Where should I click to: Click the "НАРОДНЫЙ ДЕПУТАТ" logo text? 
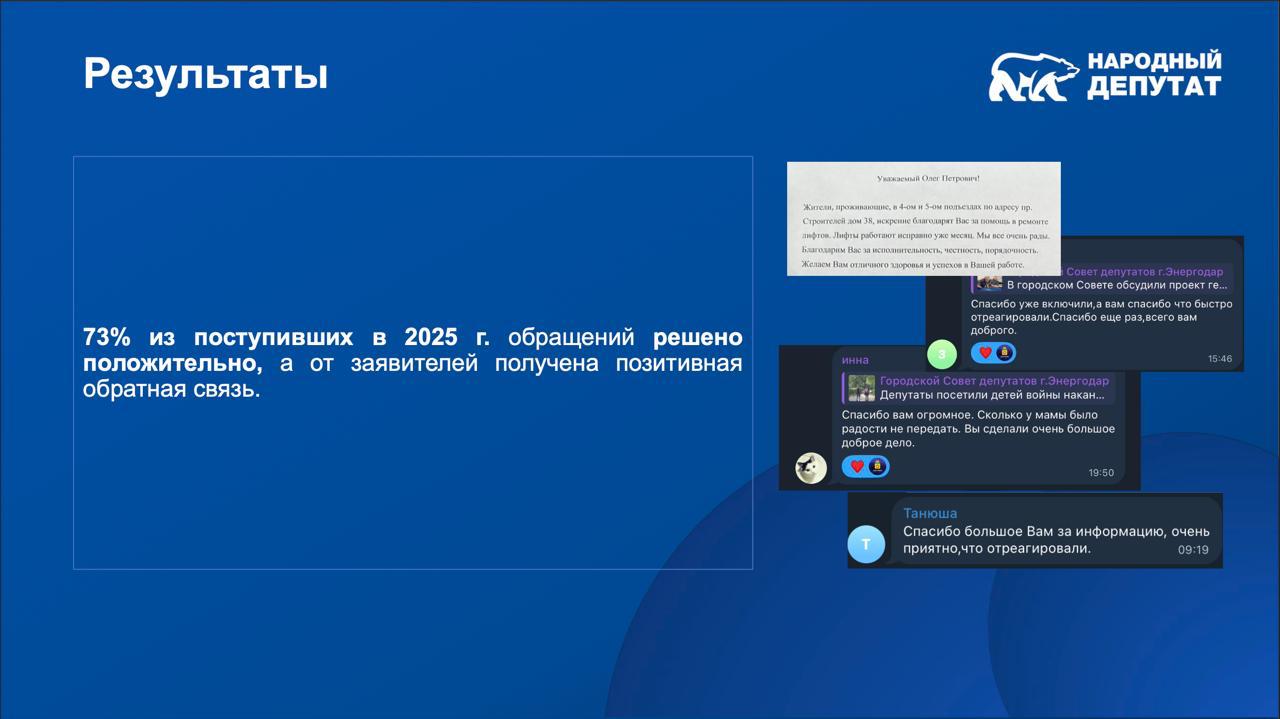click(1153, 75)
